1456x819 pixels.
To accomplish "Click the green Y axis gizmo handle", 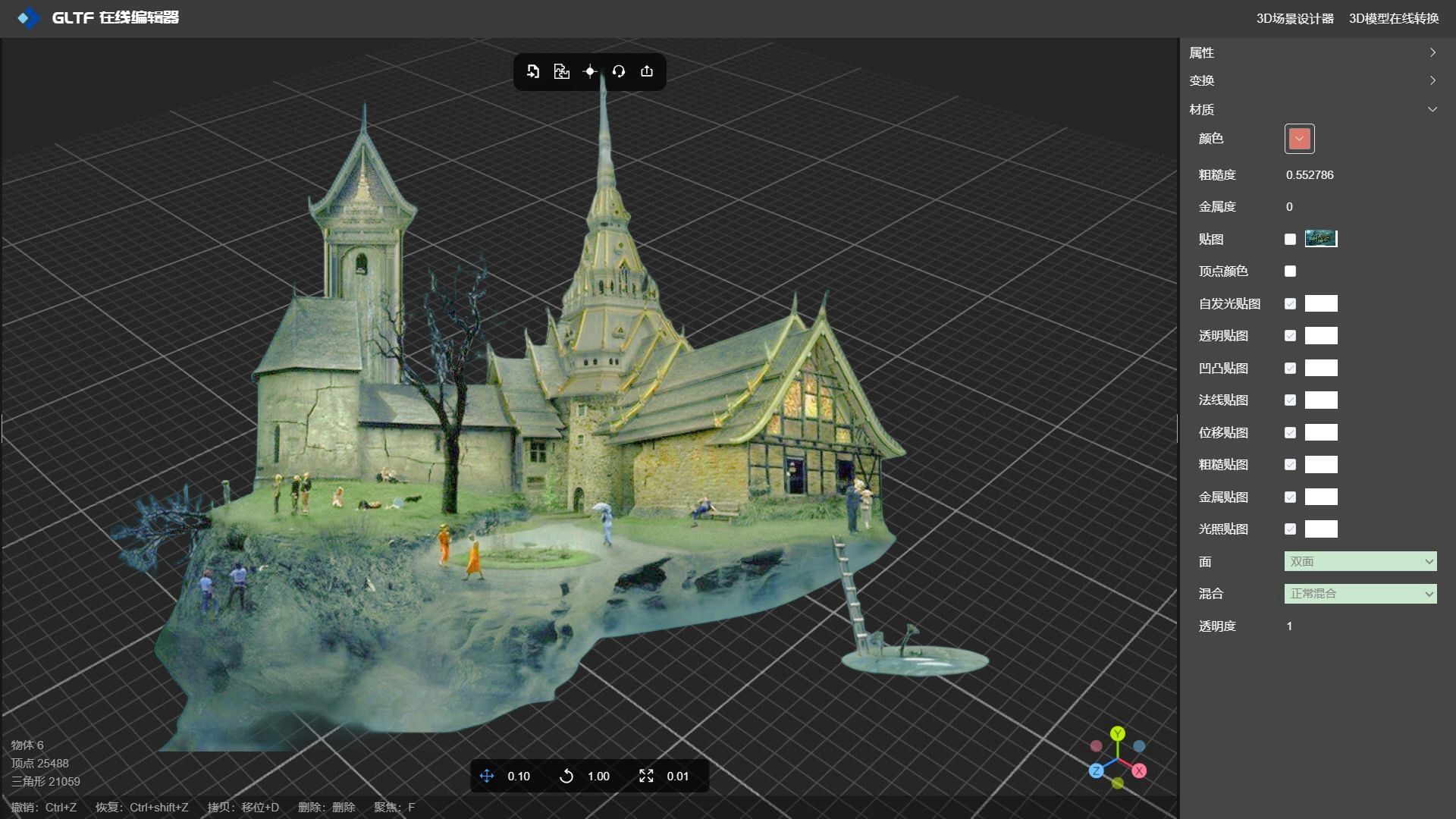I will [x=1118, y=733].
